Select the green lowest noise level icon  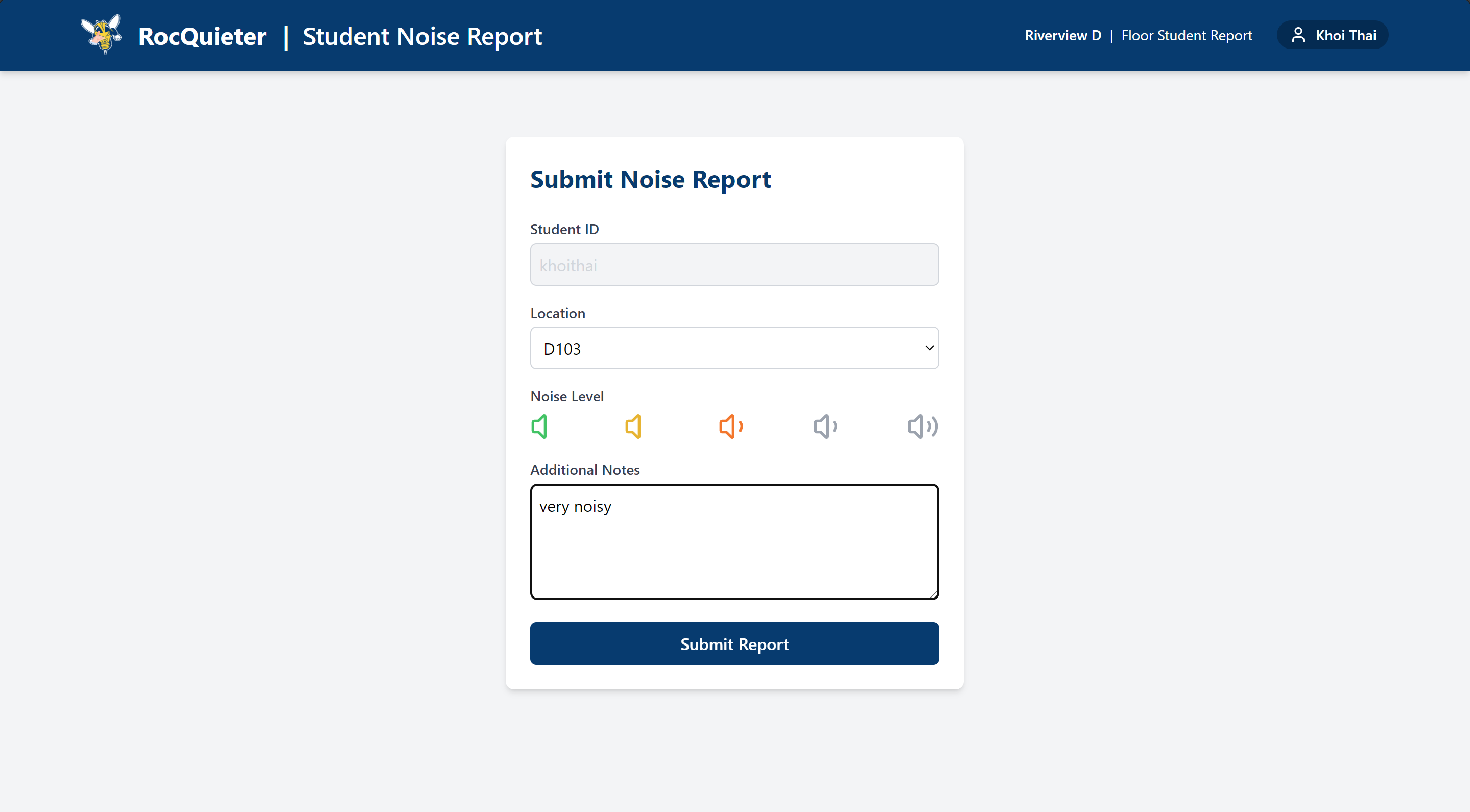tap(539, 426)
